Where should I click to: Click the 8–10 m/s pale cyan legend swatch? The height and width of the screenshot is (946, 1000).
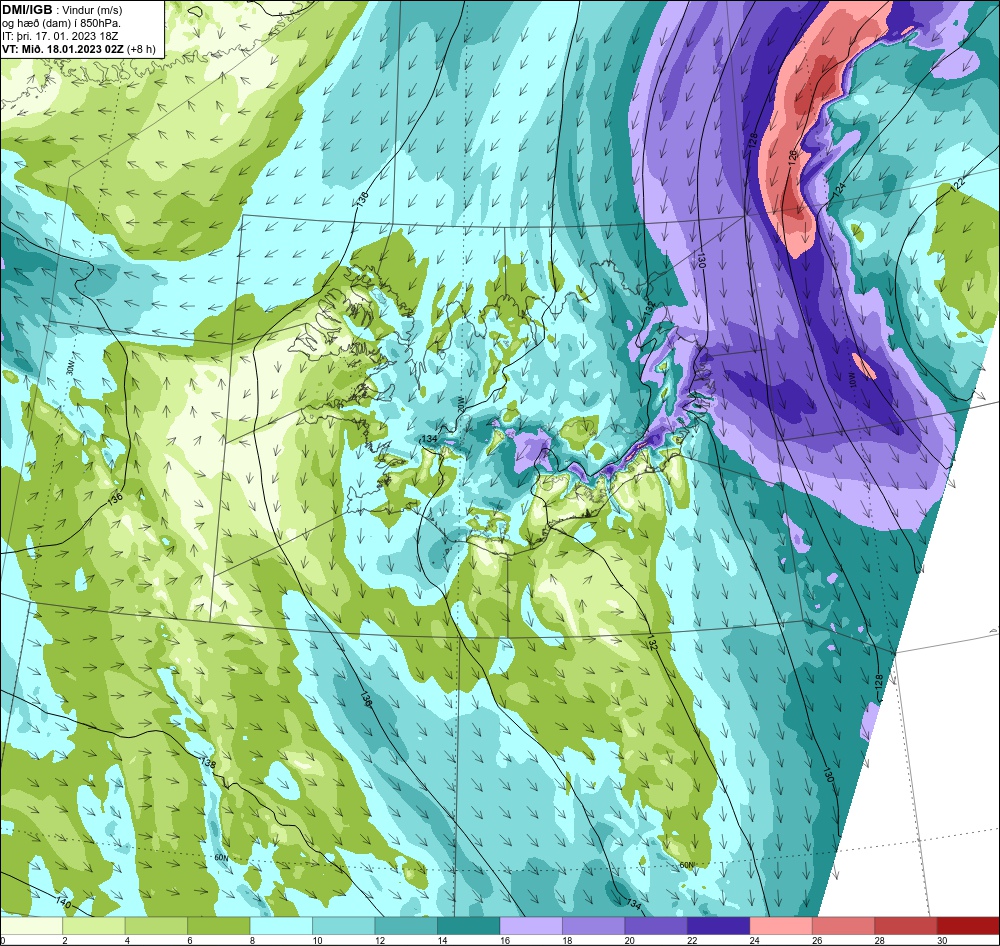[282, 926]
